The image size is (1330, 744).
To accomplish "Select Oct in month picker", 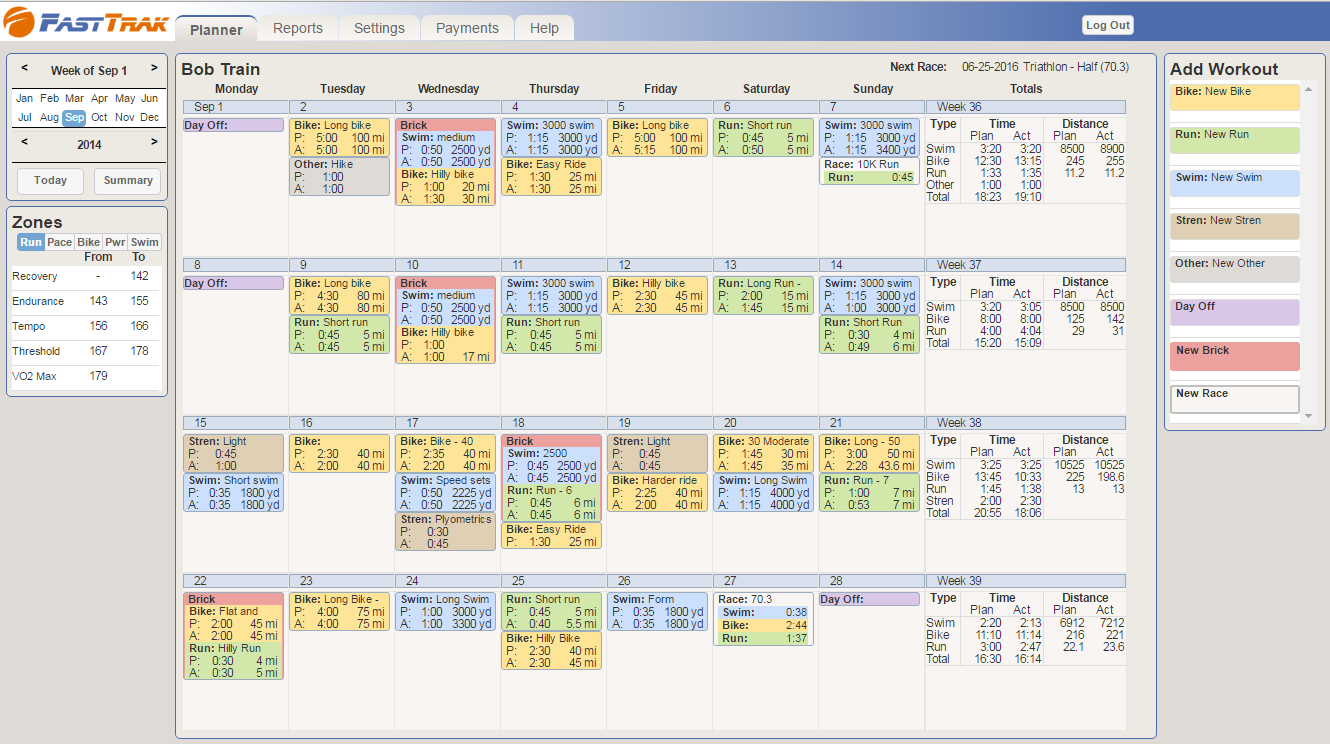I will point(99,117).
